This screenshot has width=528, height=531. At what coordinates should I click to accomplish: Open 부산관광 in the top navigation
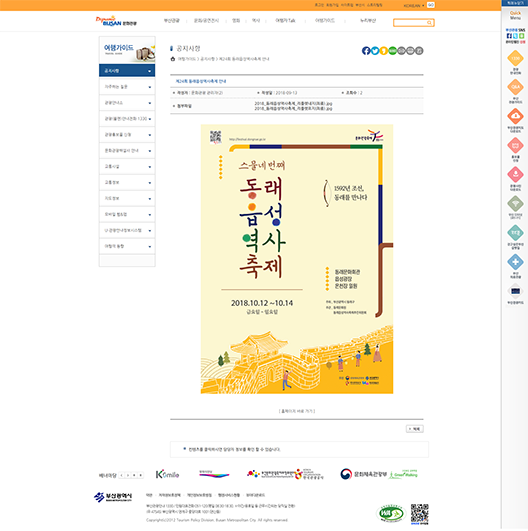coord(172,21)
